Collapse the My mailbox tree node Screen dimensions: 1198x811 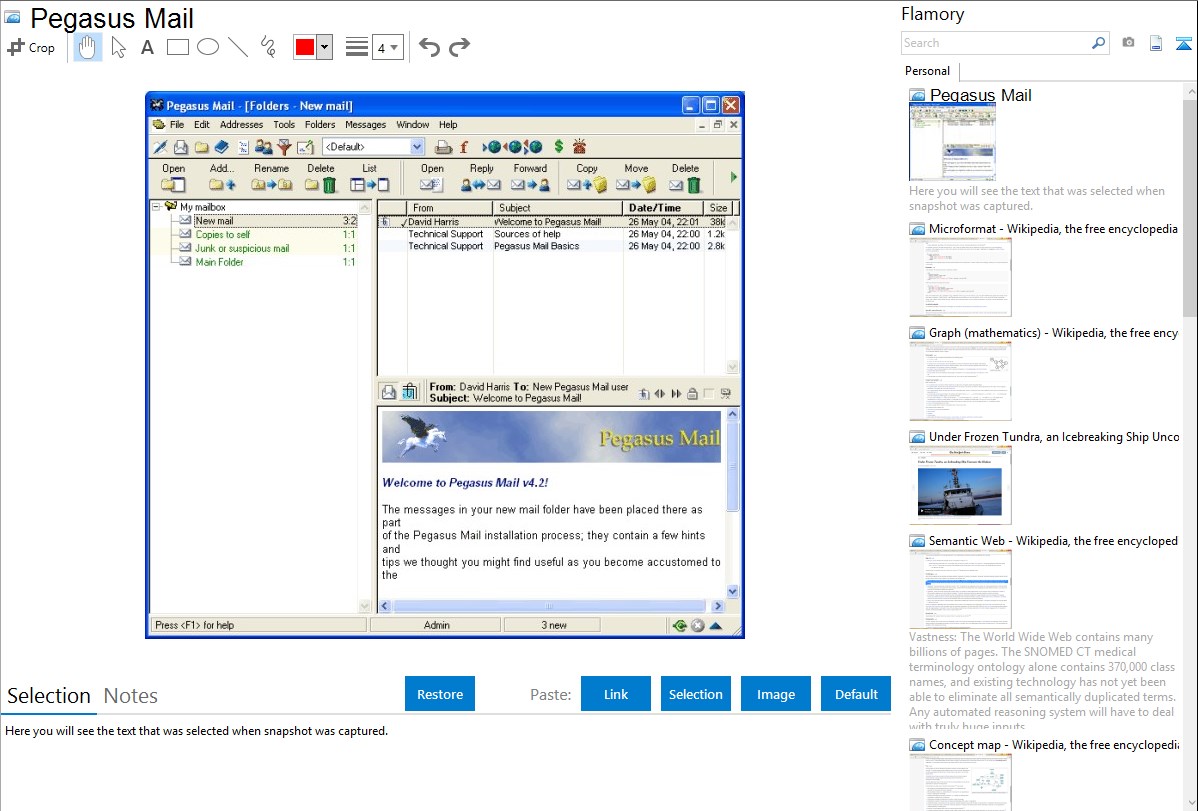pyautogui.click(x=156, y=206)
